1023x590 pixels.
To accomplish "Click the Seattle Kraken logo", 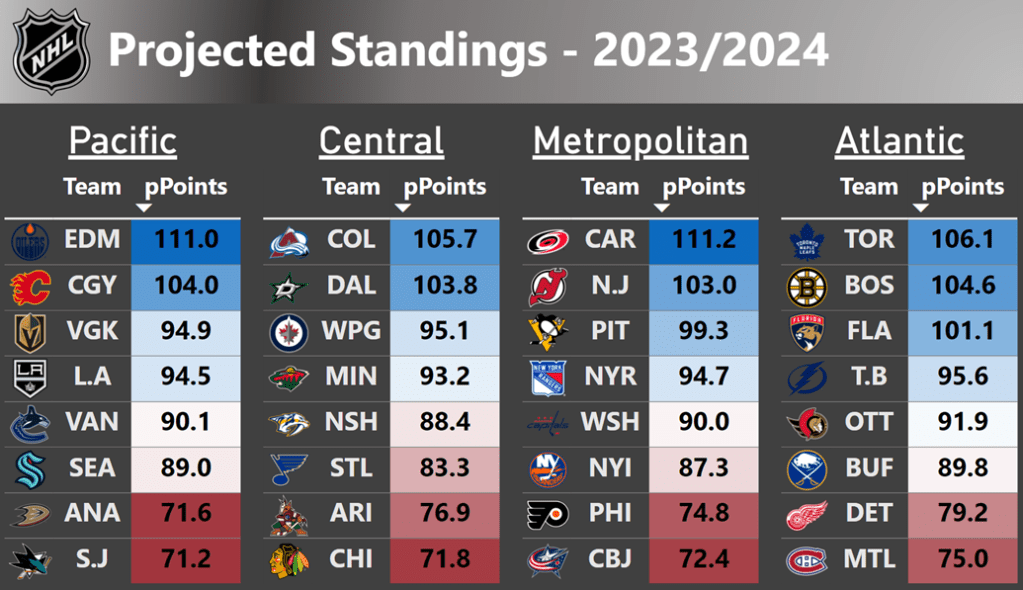I will [29, 469].
